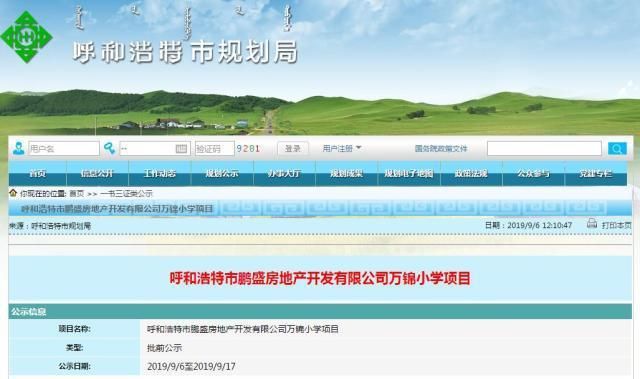Click the user avatar icon beside username
The height and width of the screenshot is (379, 640).
18,148
